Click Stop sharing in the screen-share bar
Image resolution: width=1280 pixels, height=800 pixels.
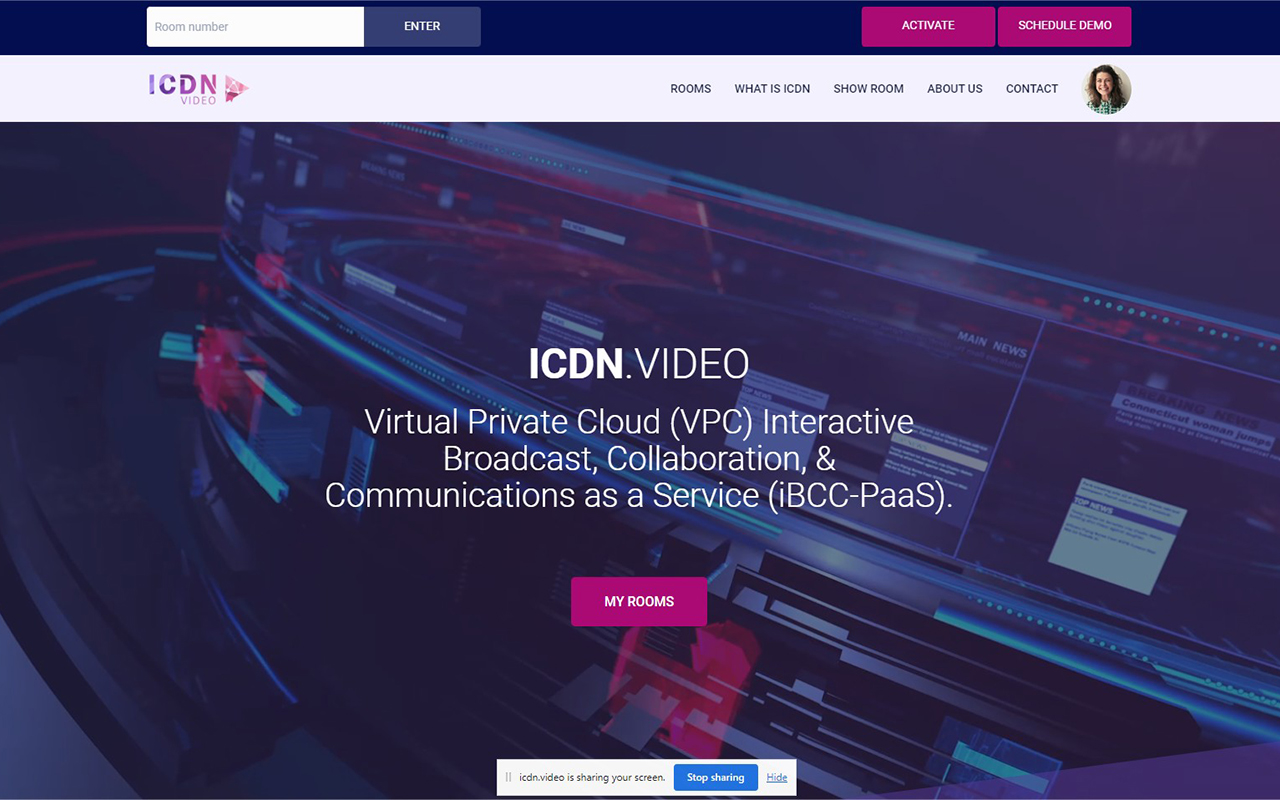pos(715,777)
